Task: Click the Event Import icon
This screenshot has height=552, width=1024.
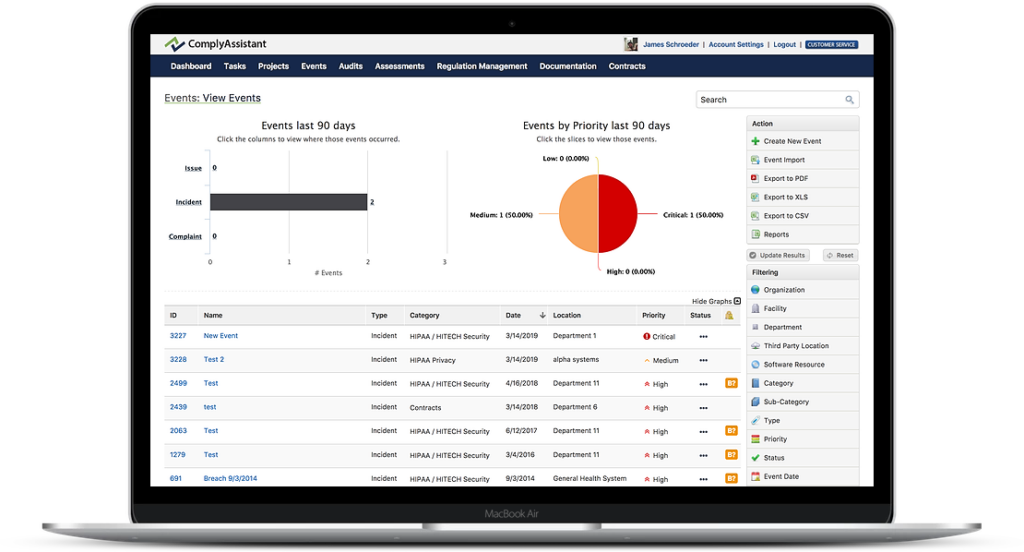Action: coord(755,160)
